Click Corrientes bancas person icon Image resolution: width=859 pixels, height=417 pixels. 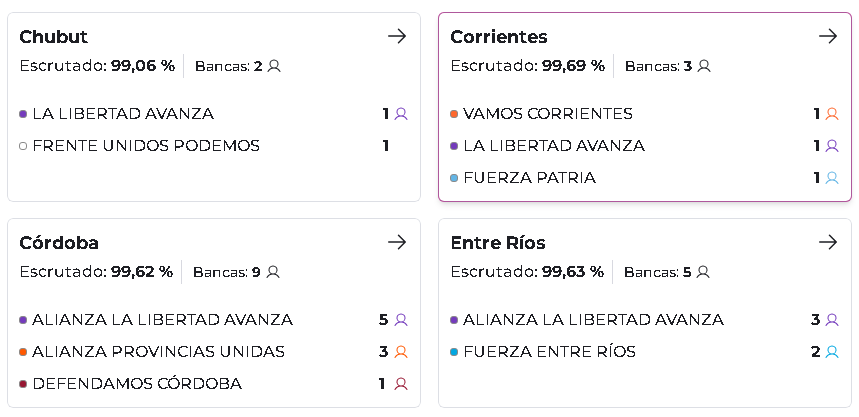[704, 66]
